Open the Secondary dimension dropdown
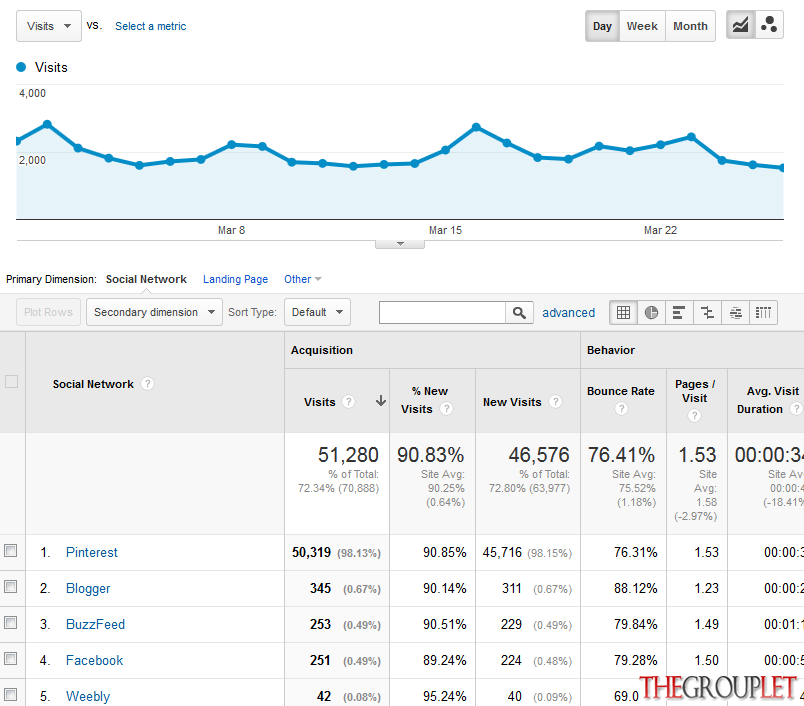This screenshot has width=804, height=706. (154, 312)
